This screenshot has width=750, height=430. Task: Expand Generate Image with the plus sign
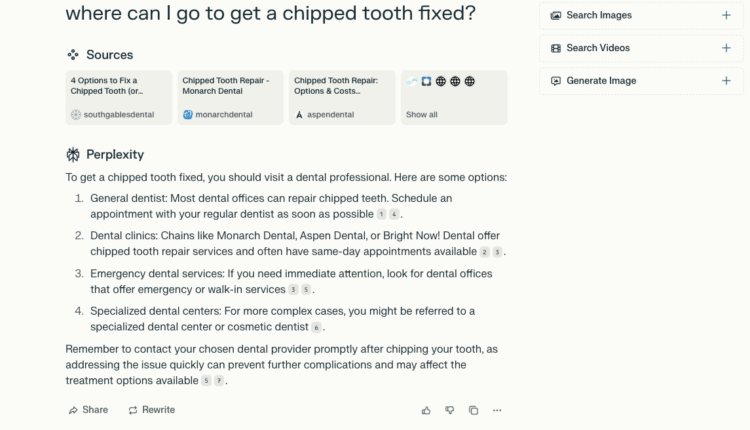coord(726,81)
